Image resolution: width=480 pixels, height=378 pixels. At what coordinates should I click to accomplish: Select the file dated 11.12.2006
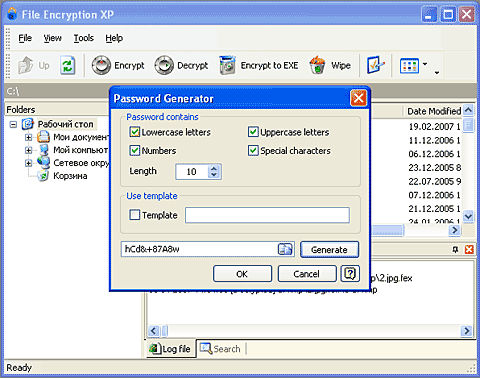pyautogui.click(x=434, y=140)
